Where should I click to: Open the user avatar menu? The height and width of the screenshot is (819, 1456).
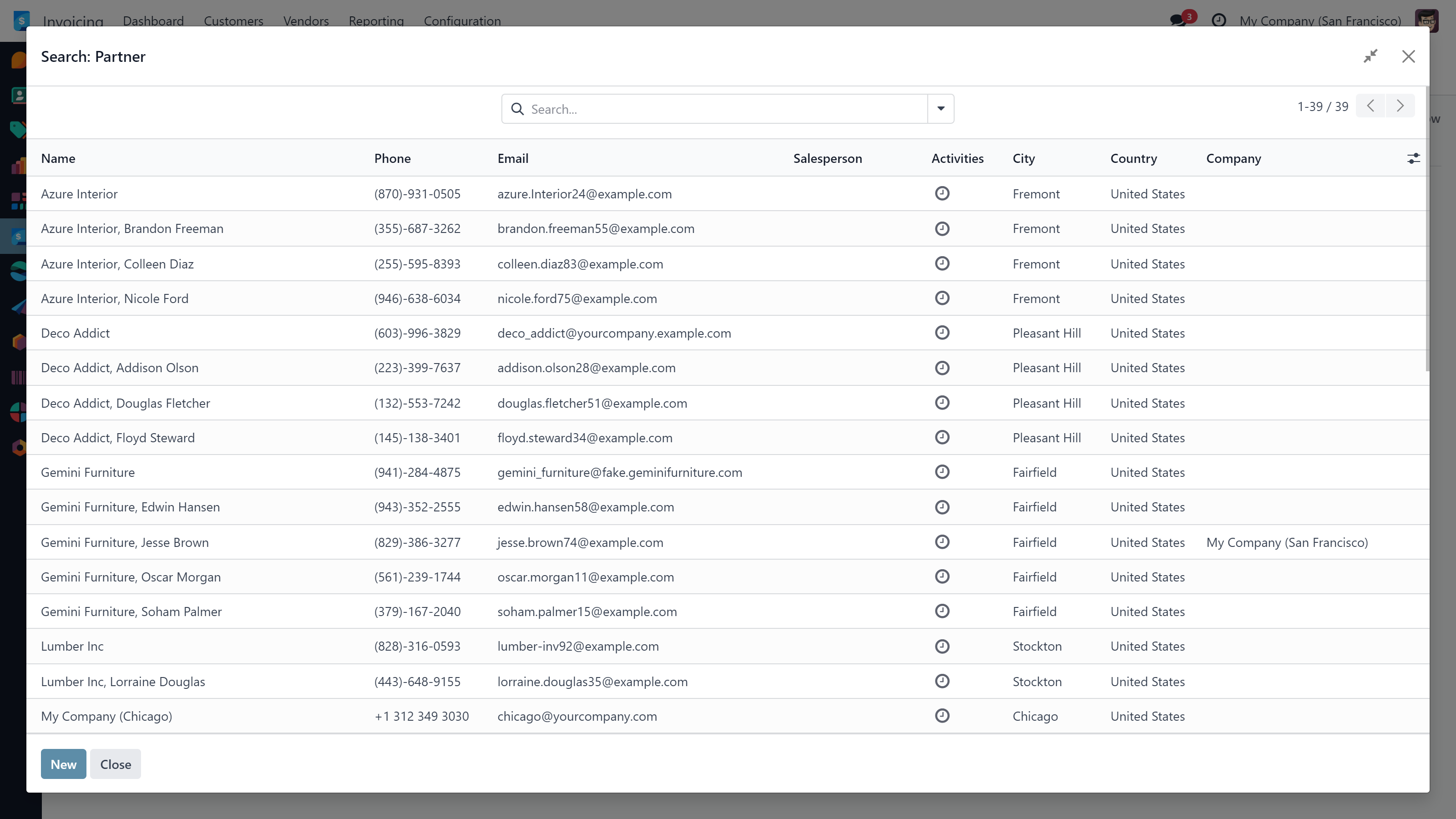(x=1426, y=20)
